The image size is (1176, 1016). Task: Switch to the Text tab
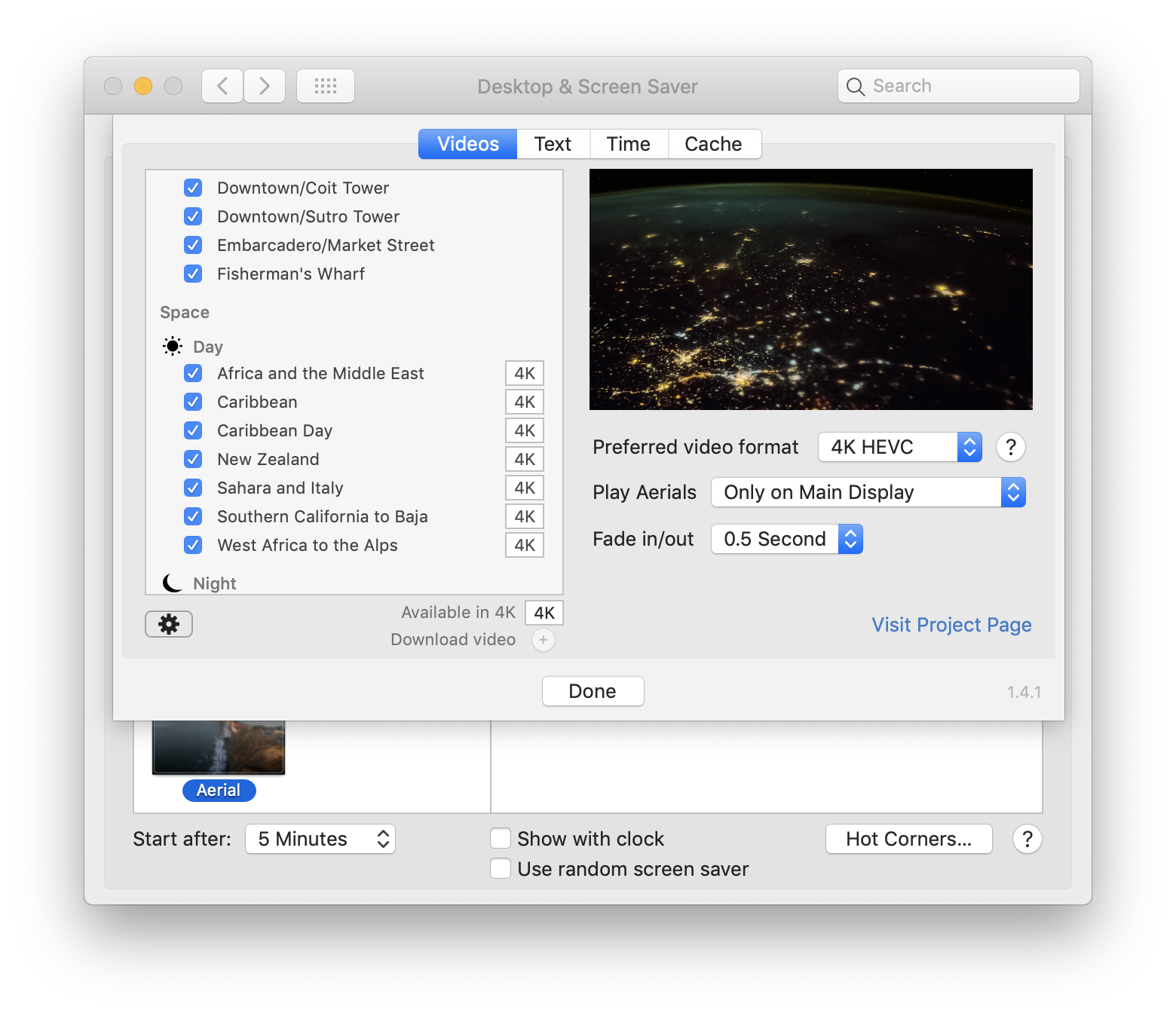click(x=553, y=144)
